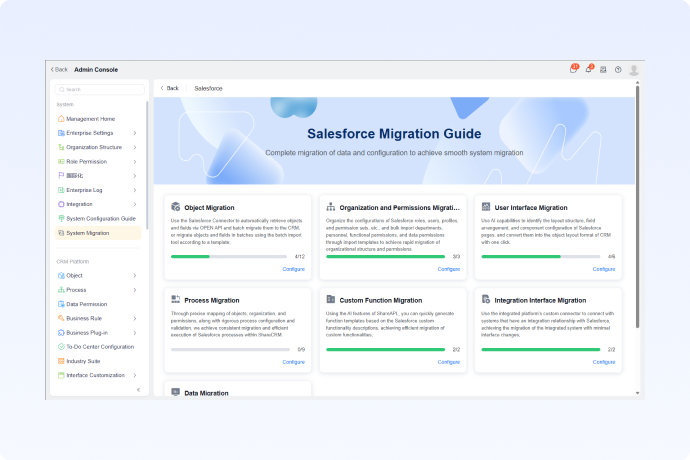Click the Object Migration card icon
The width and height of the screenshot is (690, 460).
coord(176,207)
